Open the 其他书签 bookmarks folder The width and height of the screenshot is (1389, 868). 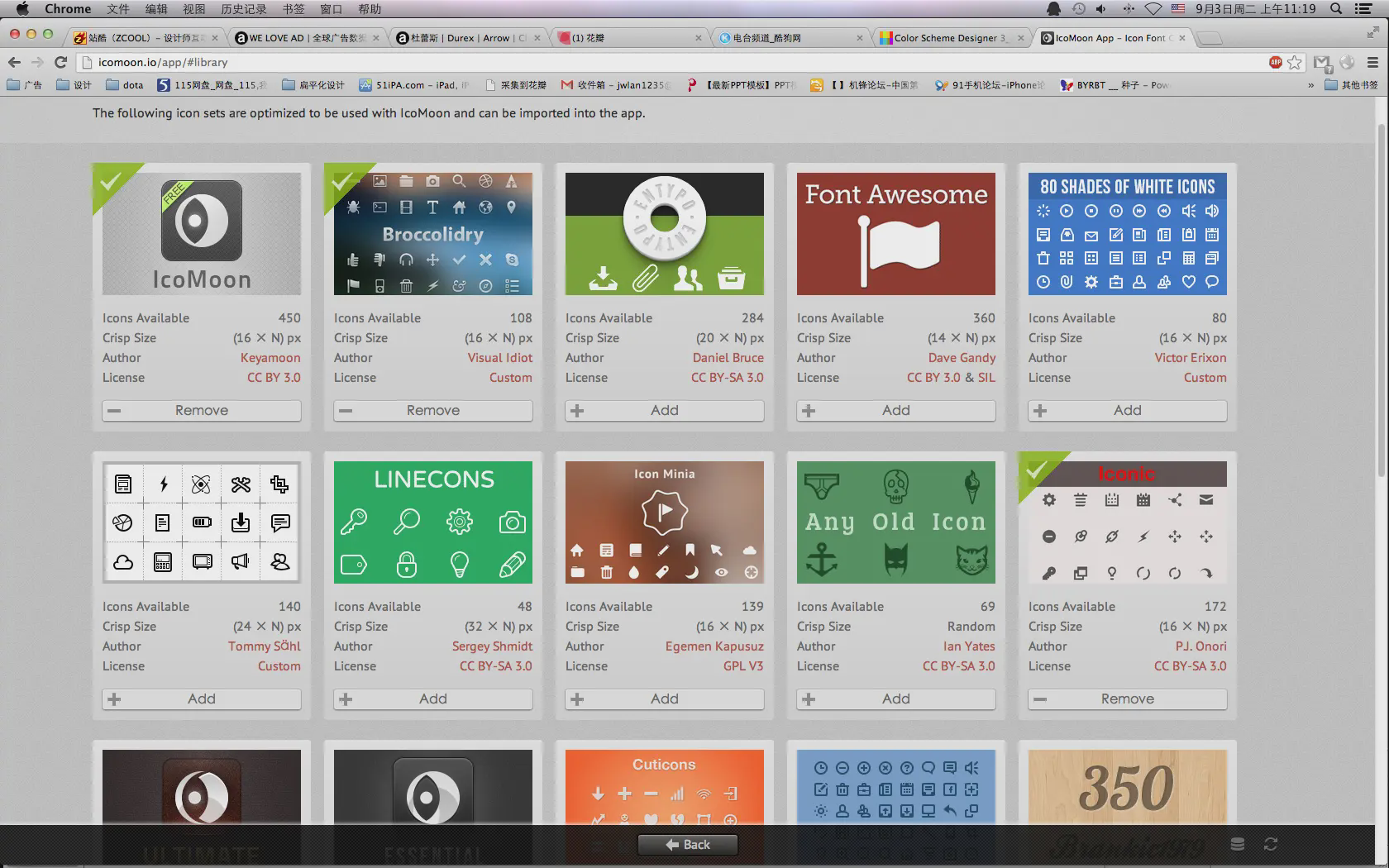click(x=1351, y=85)
